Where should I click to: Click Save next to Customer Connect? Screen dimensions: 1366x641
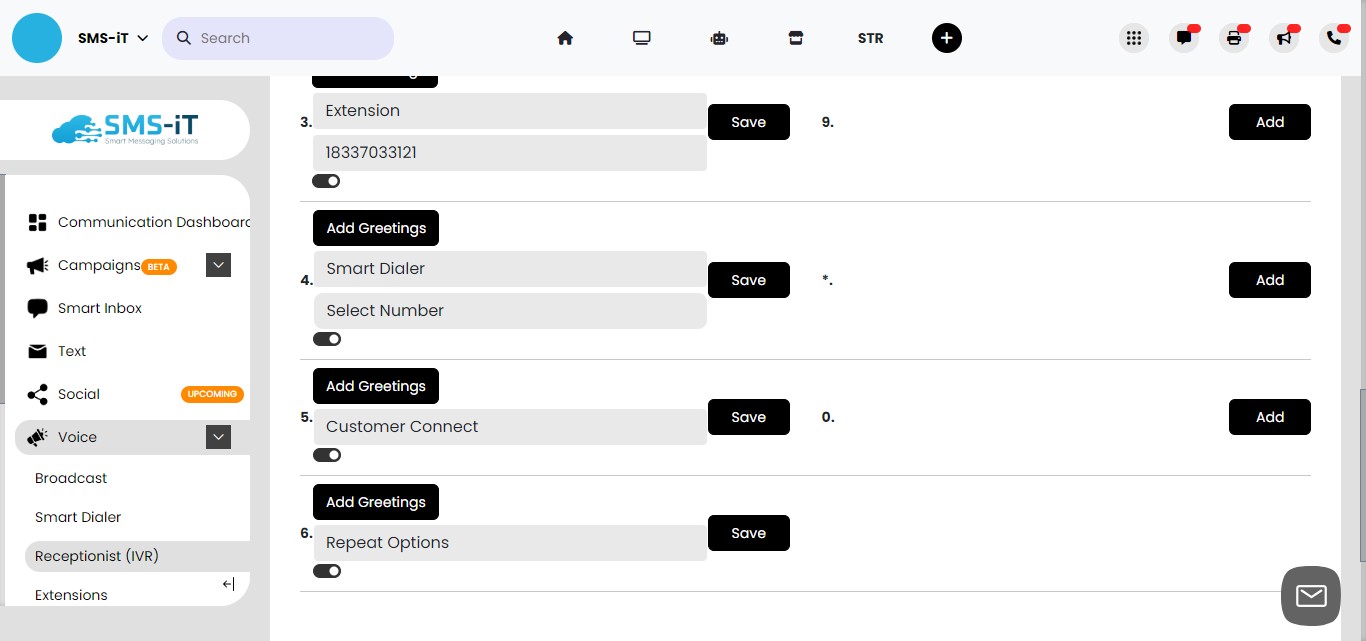(748, 417)
